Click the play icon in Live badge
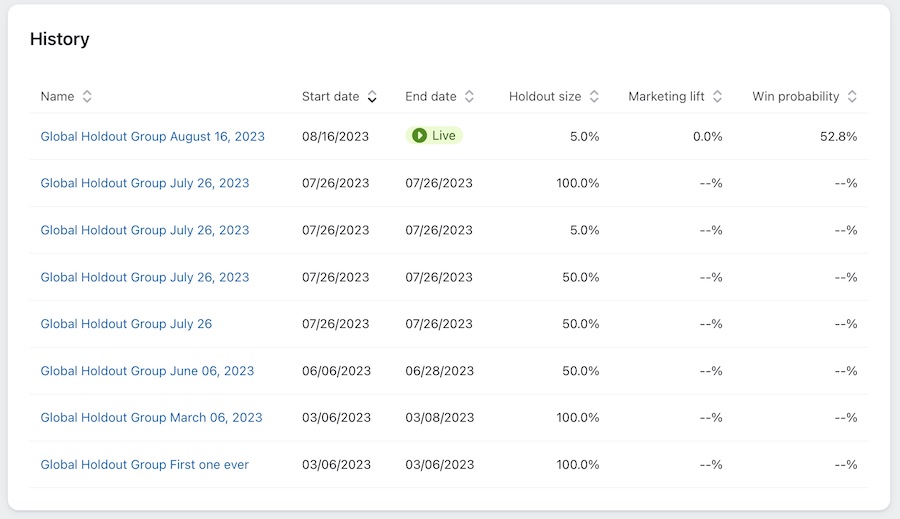Screen dimensions: 900x519 click(x=420, y=136)
